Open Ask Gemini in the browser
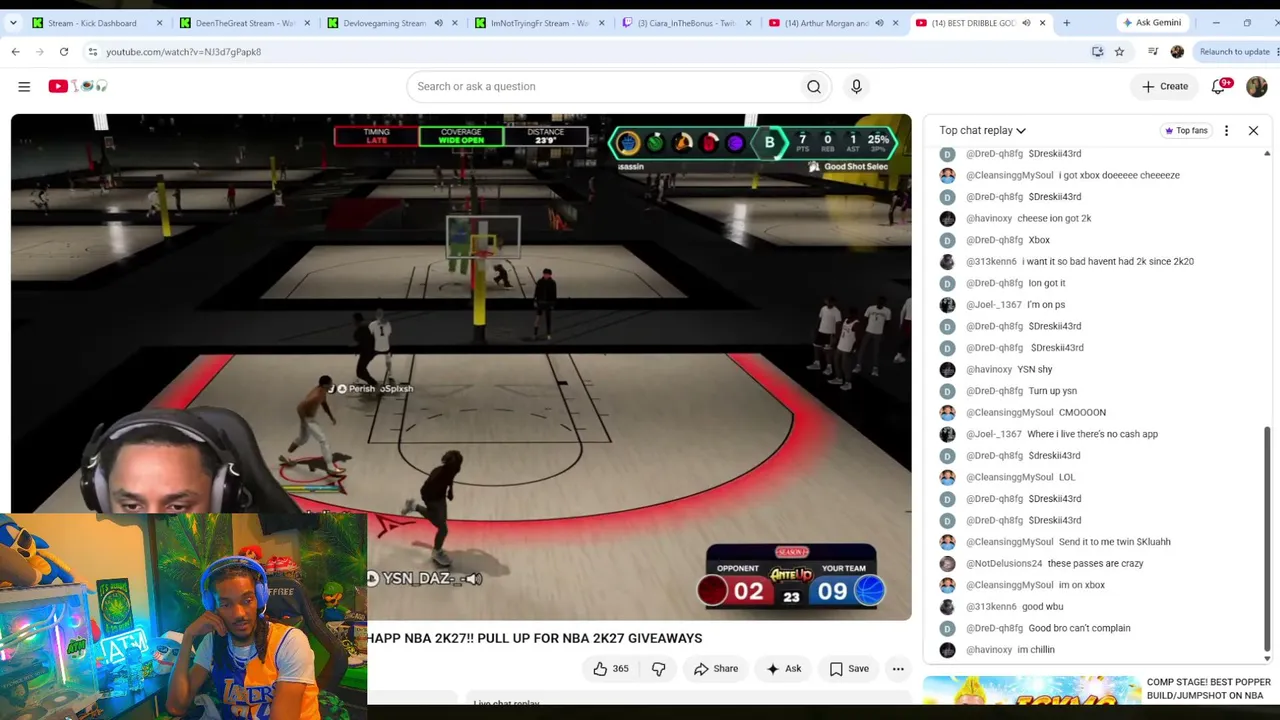The image size is (1280, 720). click(x=1152, y=22)
